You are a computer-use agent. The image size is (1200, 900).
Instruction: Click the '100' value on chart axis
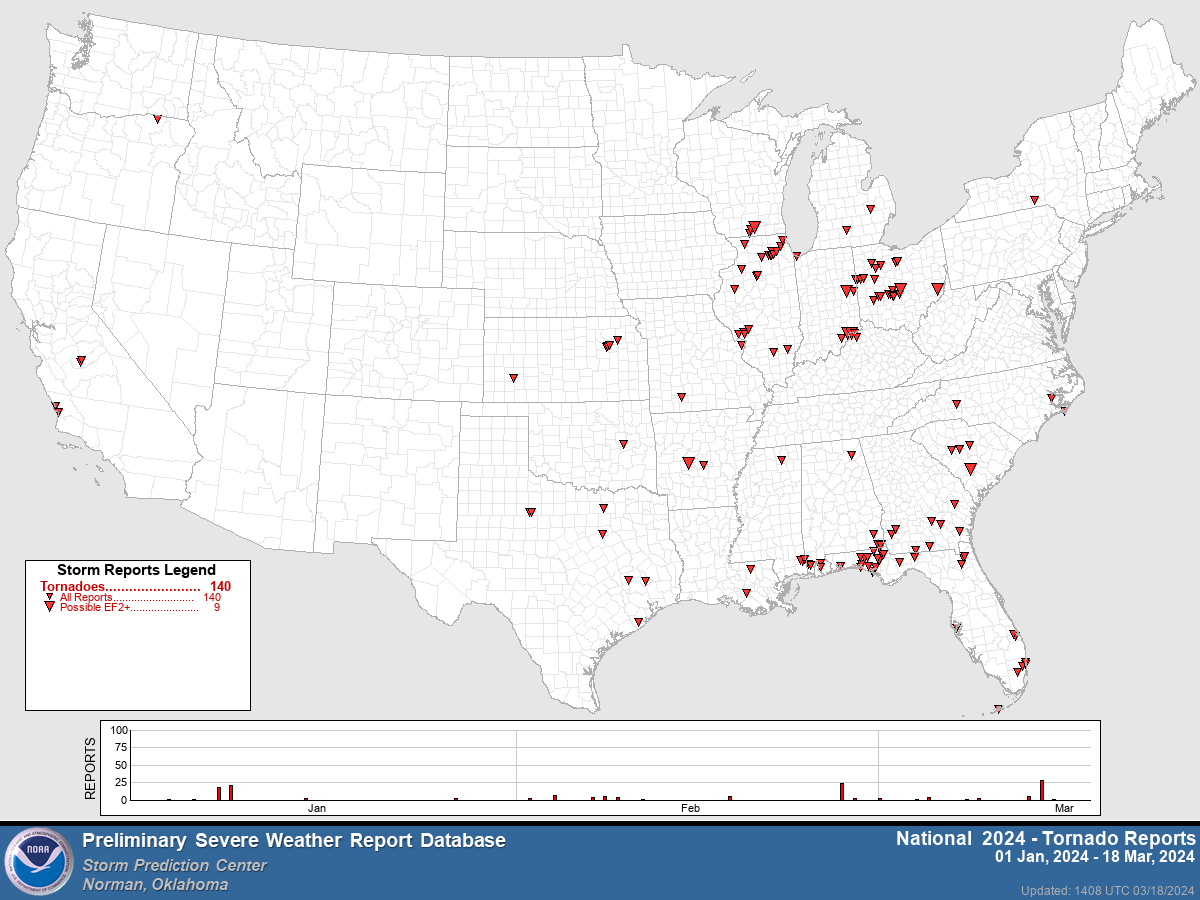(x=120, y=730)
